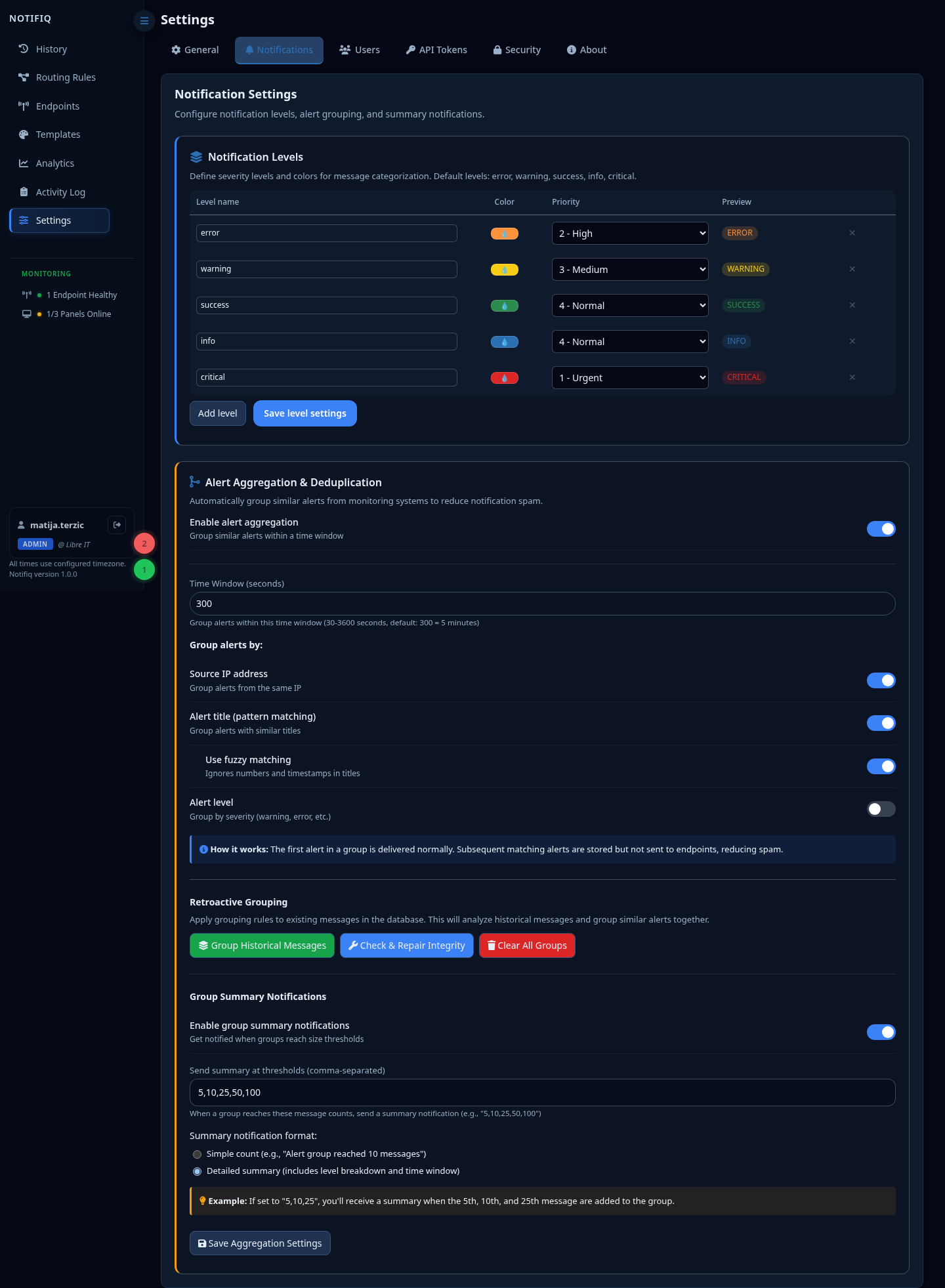Open priority dropdown for critical level
945x1288 pixels.
630,378
